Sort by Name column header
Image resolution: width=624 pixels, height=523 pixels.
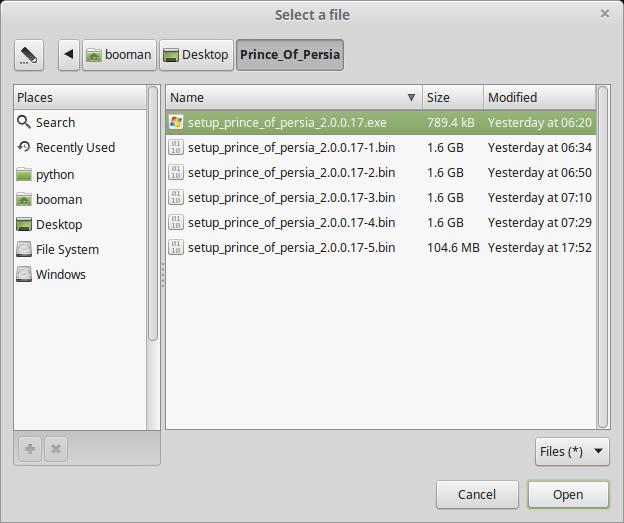pyautogui.click(x=294, y=98)
